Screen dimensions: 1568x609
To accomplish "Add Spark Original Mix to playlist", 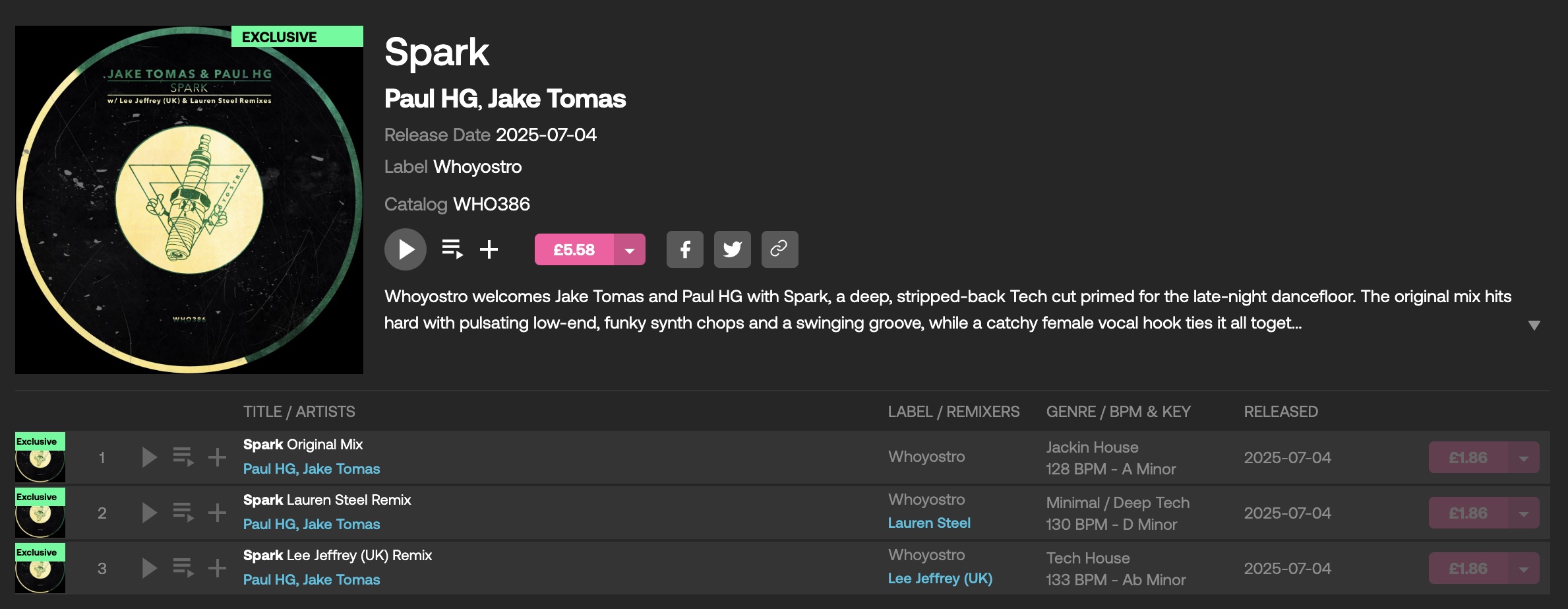I will (x=217, y=457).
